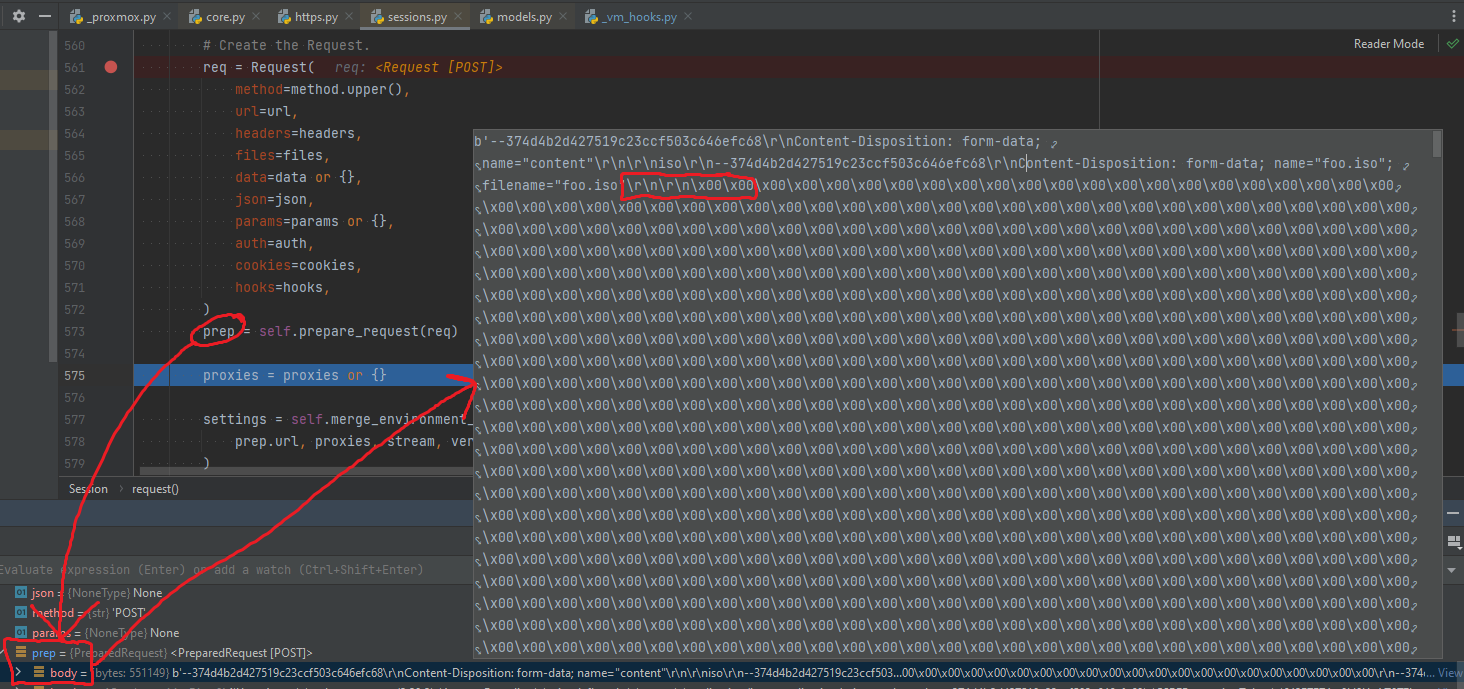Click line number 575 in gutter
Viewport: 1464px width, 689px height.
74,375
